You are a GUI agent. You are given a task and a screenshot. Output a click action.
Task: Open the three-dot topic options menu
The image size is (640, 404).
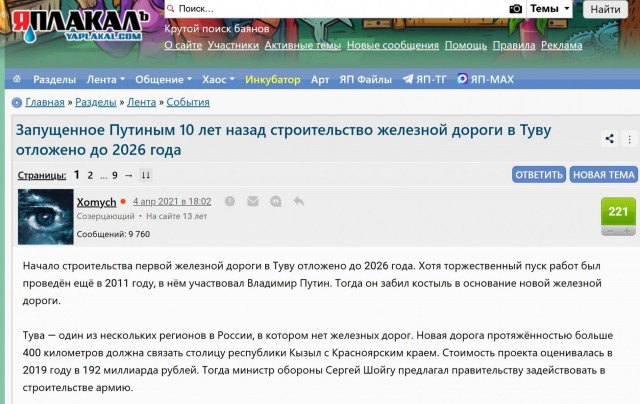[x=629, y=139]
